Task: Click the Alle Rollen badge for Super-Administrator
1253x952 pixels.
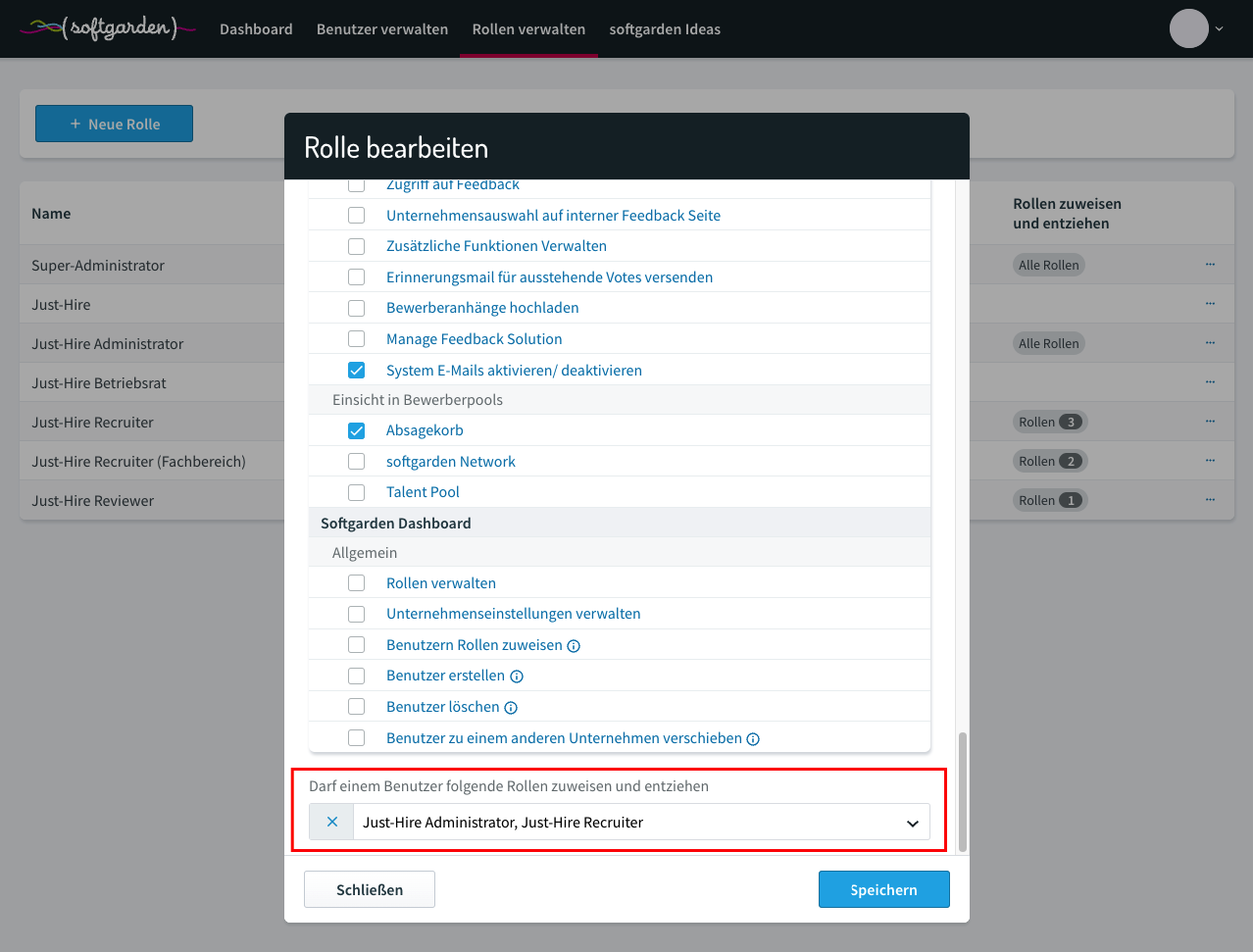Action: 1049,265
